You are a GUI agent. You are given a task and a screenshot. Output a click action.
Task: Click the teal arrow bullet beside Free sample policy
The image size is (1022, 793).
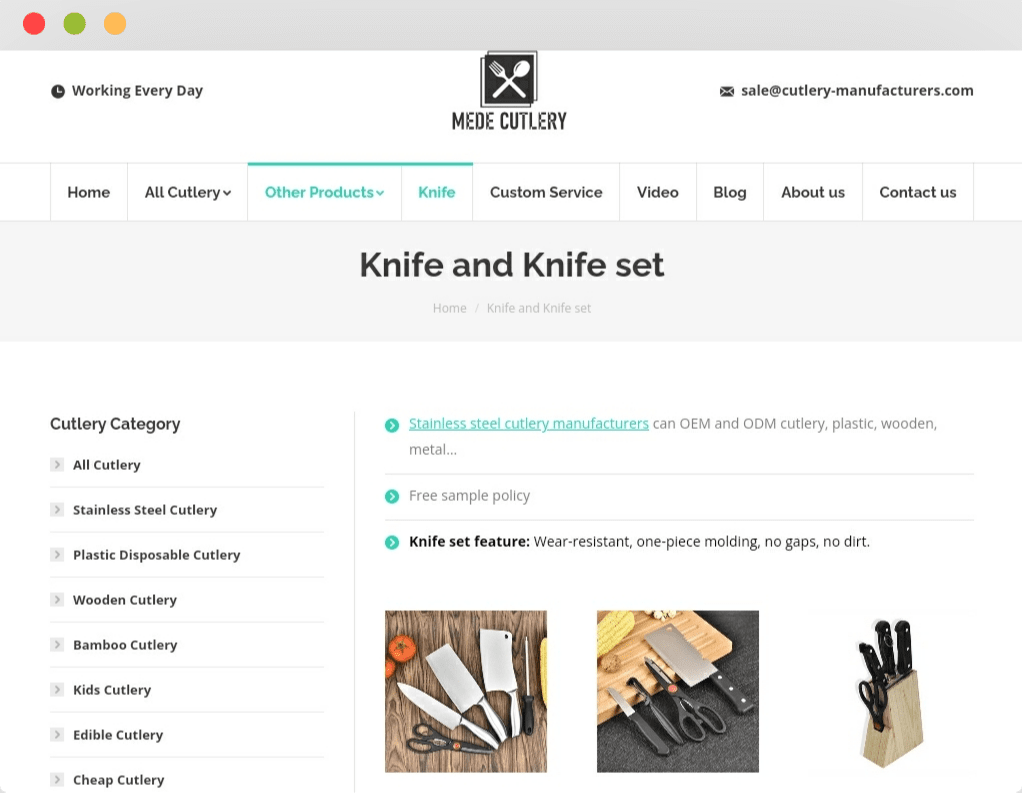point(392,497)
